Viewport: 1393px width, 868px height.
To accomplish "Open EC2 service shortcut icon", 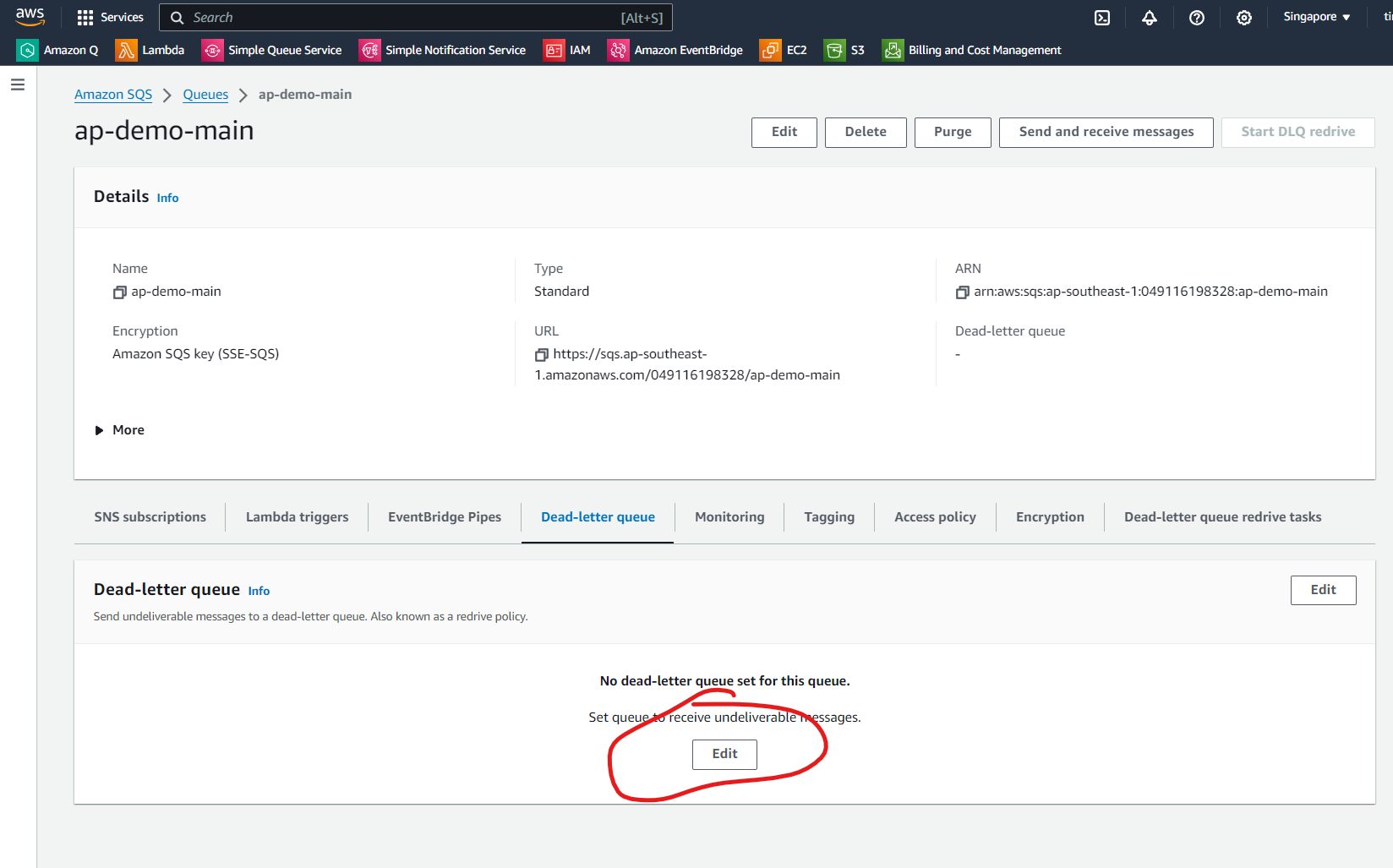I will [x=770, y=51].
